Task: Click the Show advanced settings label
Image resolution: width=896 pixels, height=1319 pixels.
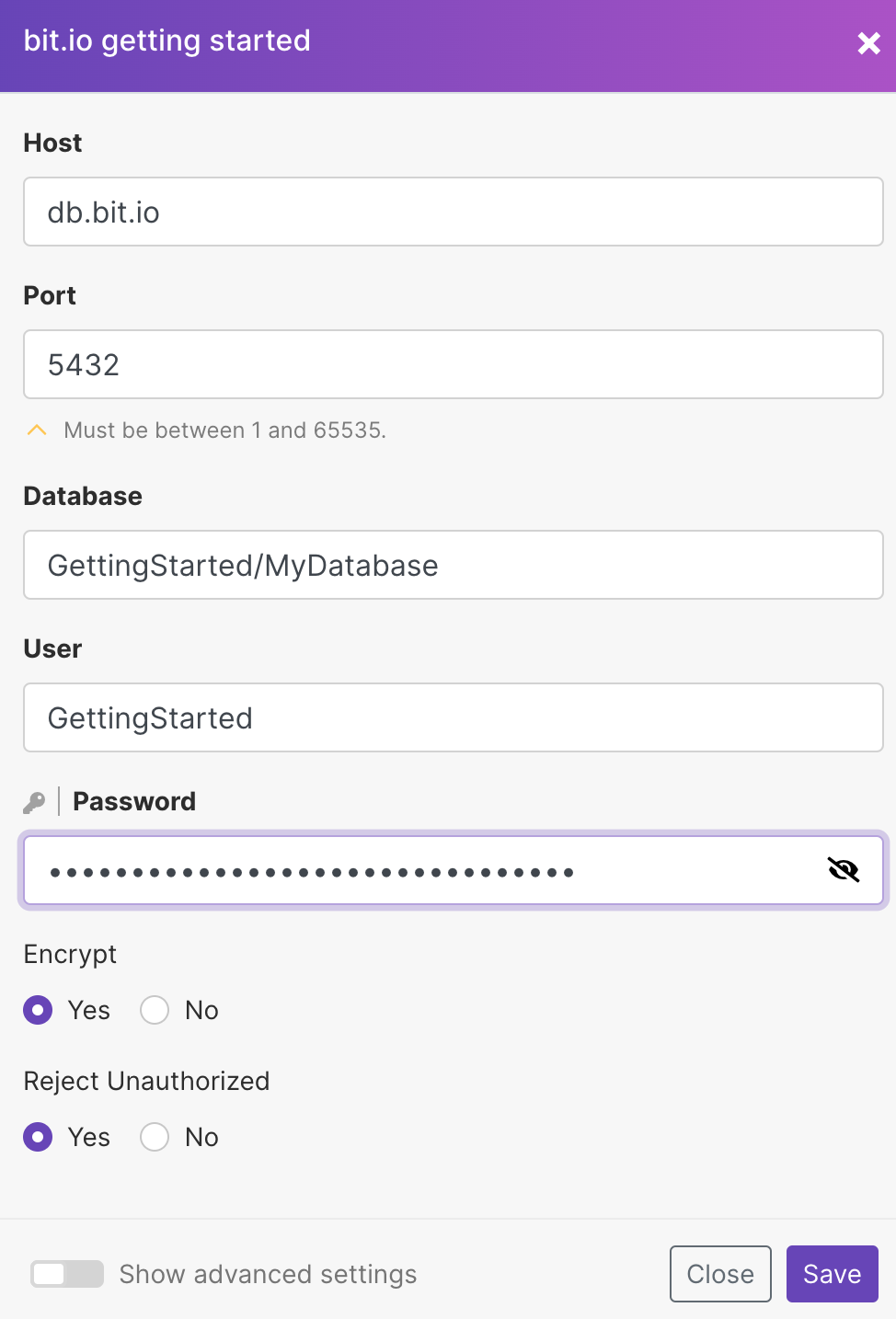Action: click(x=268, y=1274)
